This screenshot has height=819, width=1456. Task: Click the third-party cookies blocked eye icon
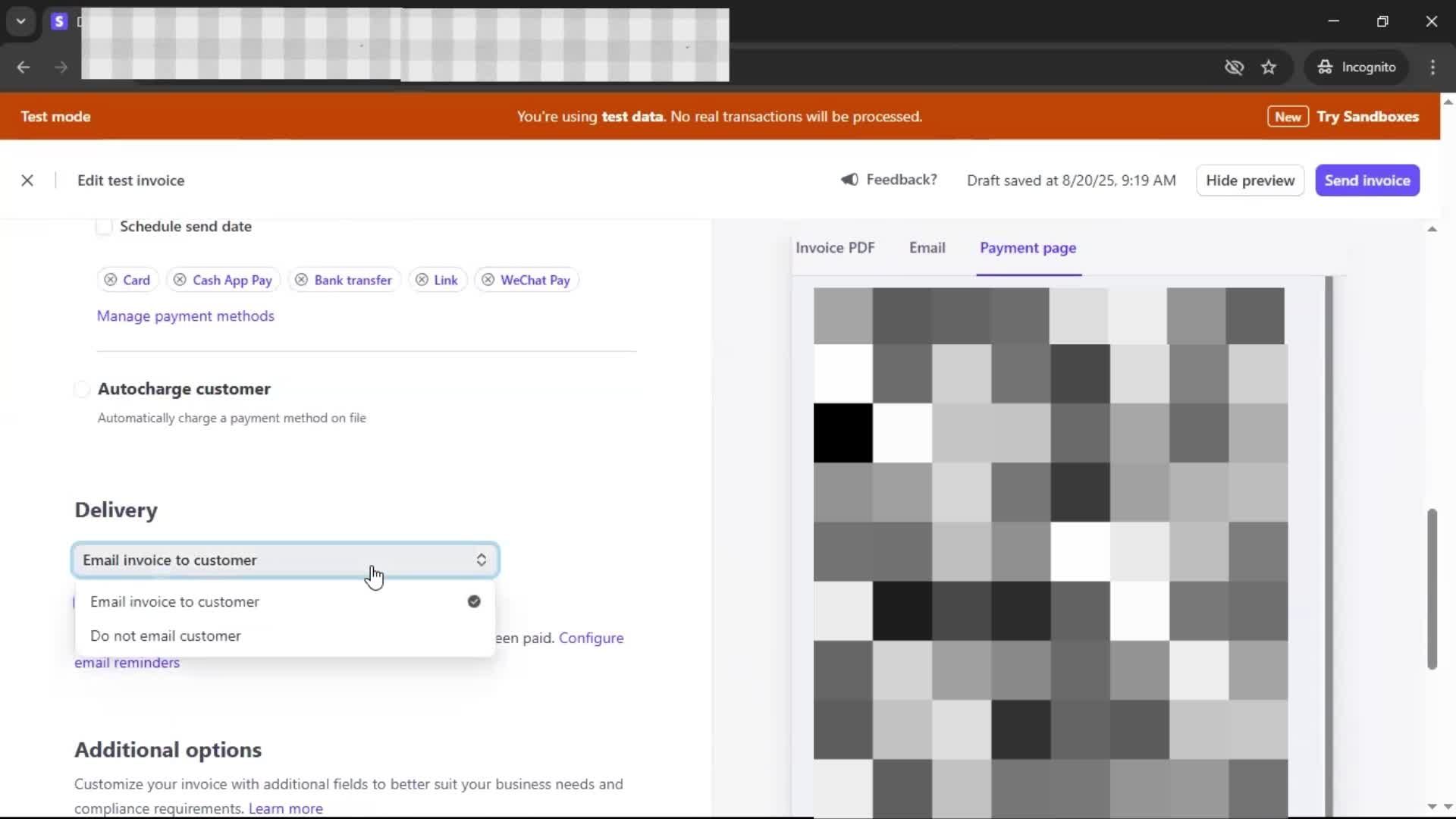[x=1234, y=67]
